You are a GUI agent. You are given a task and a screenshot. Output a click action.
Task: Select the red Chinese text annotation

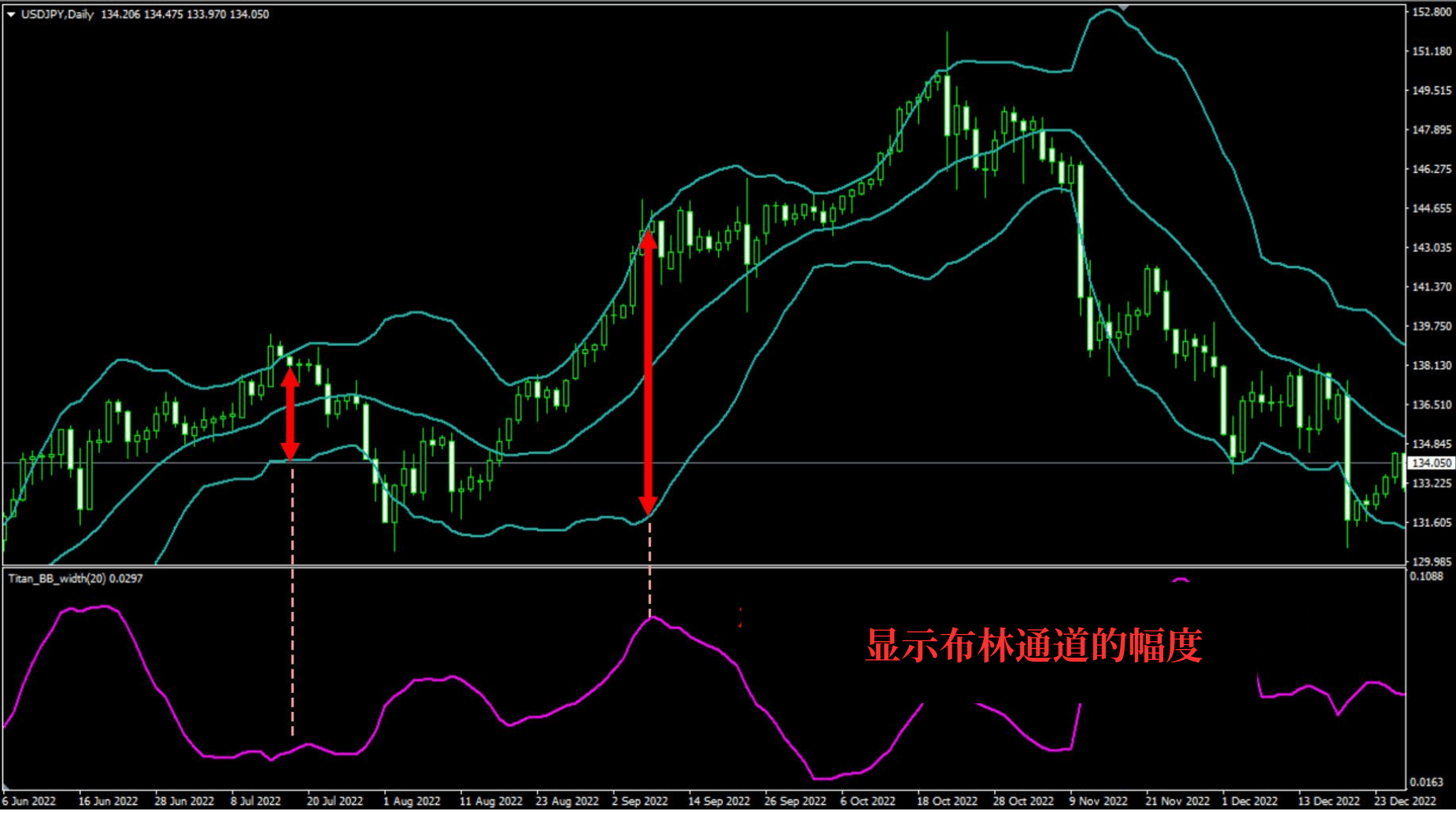(1033, 646)
